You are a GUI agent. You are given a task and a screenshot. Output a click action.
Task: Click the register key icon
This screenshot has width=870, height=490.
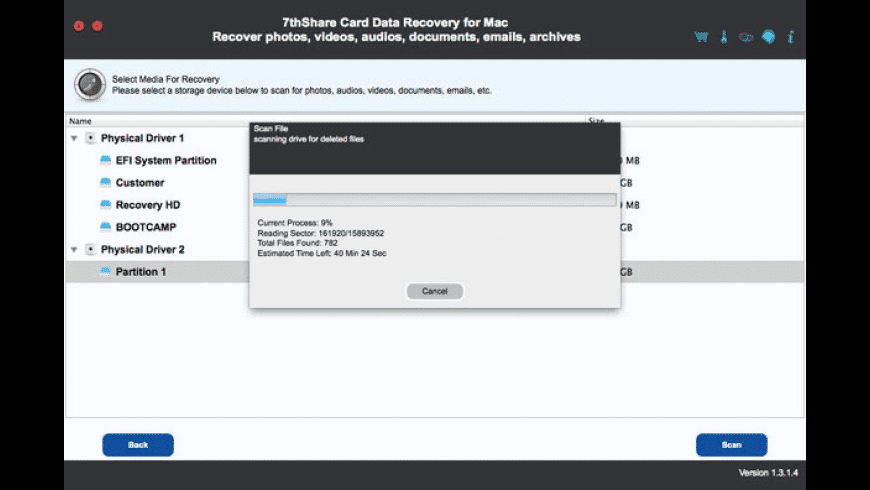coord(724,37)
